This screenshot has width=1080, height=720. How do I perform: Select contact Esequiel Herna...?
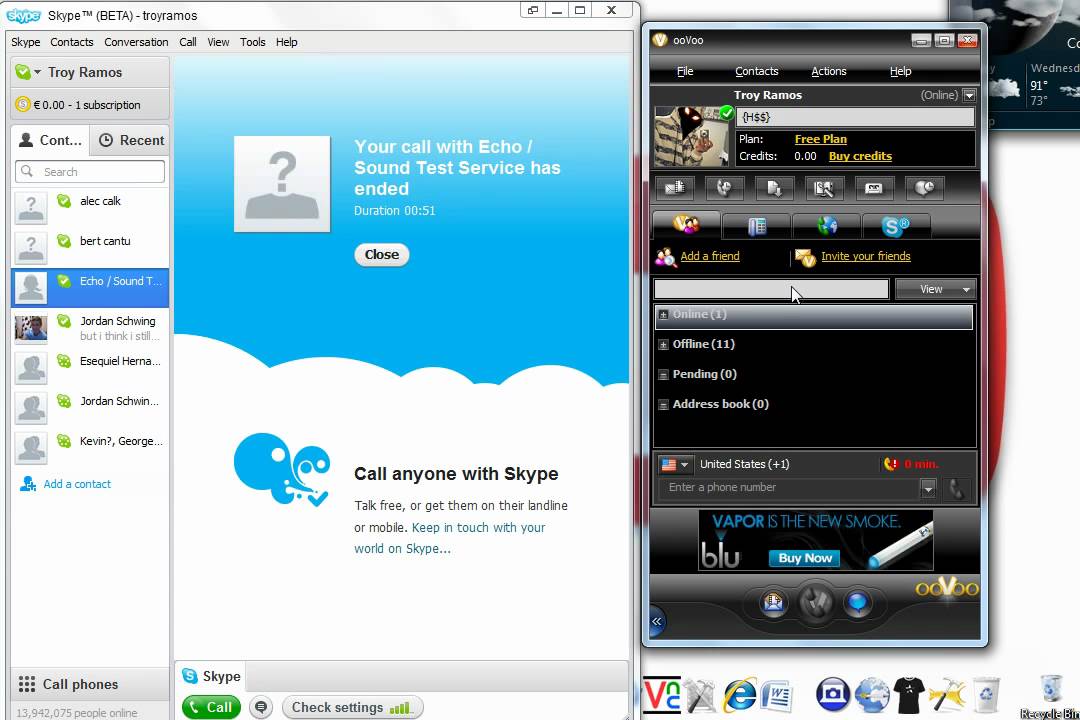pos(90,368)
